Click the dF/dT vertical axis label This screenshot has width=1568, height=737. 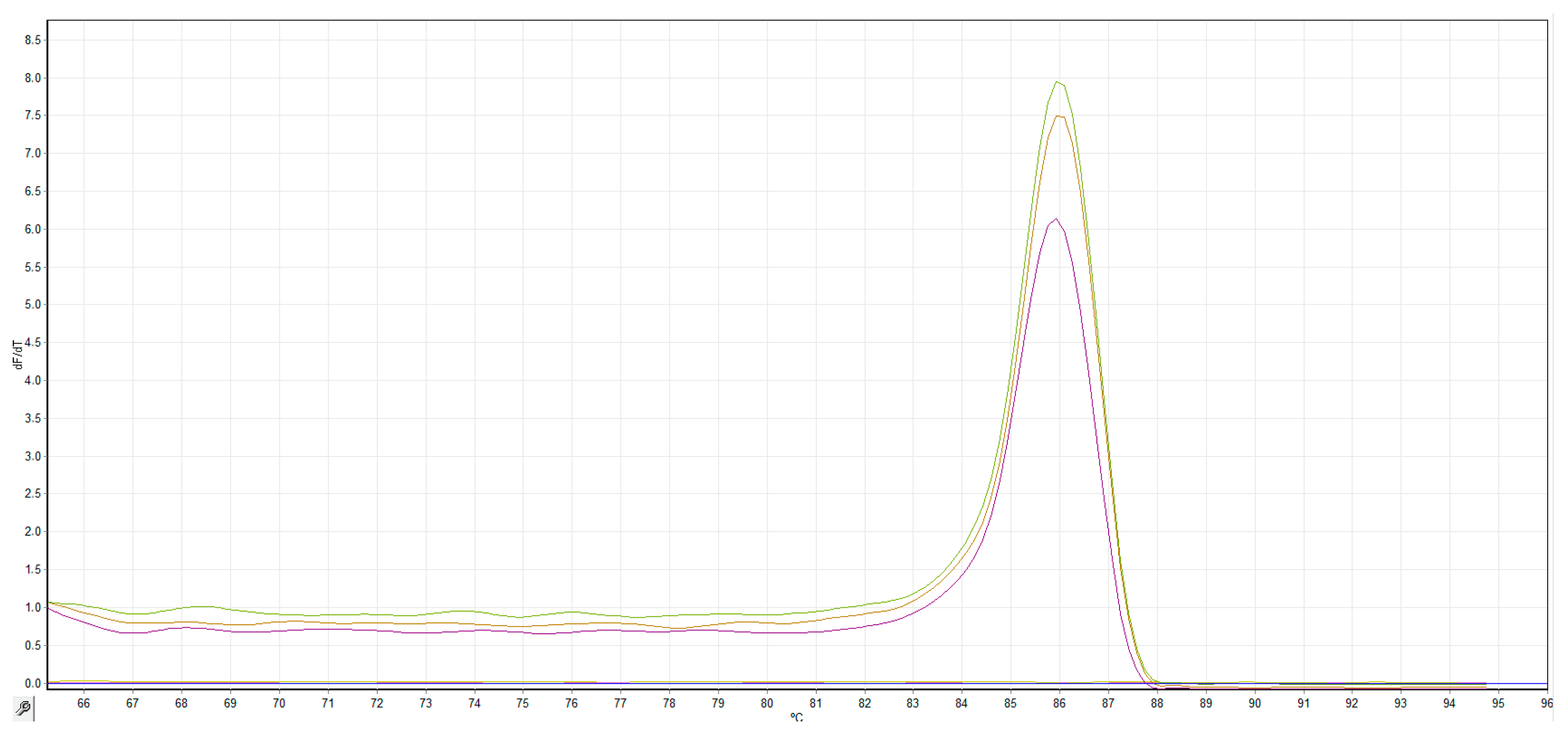click(17, 354)
